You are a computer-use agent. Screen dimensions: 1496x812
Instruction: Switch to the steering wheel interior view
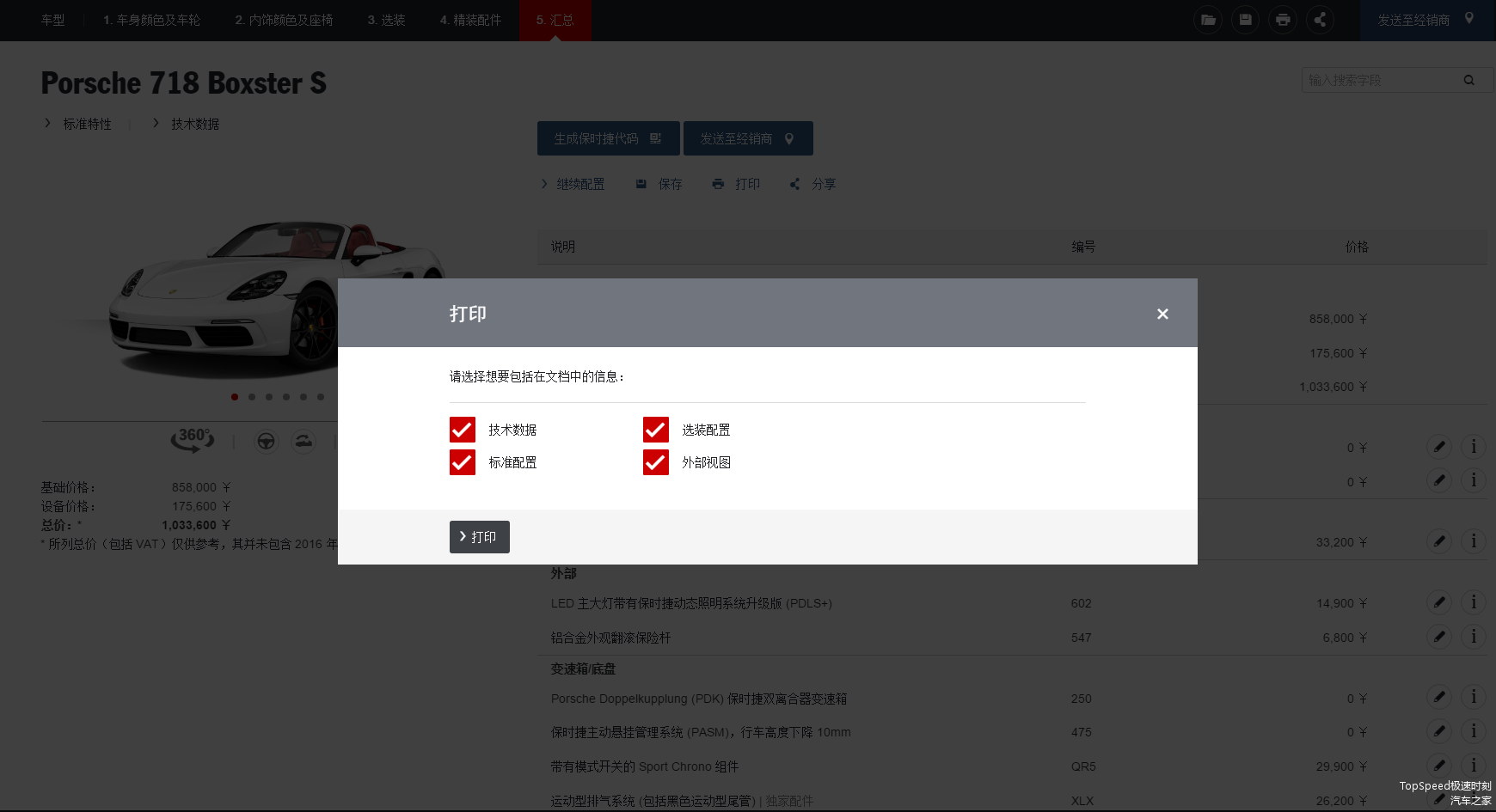tap(267, 442)
